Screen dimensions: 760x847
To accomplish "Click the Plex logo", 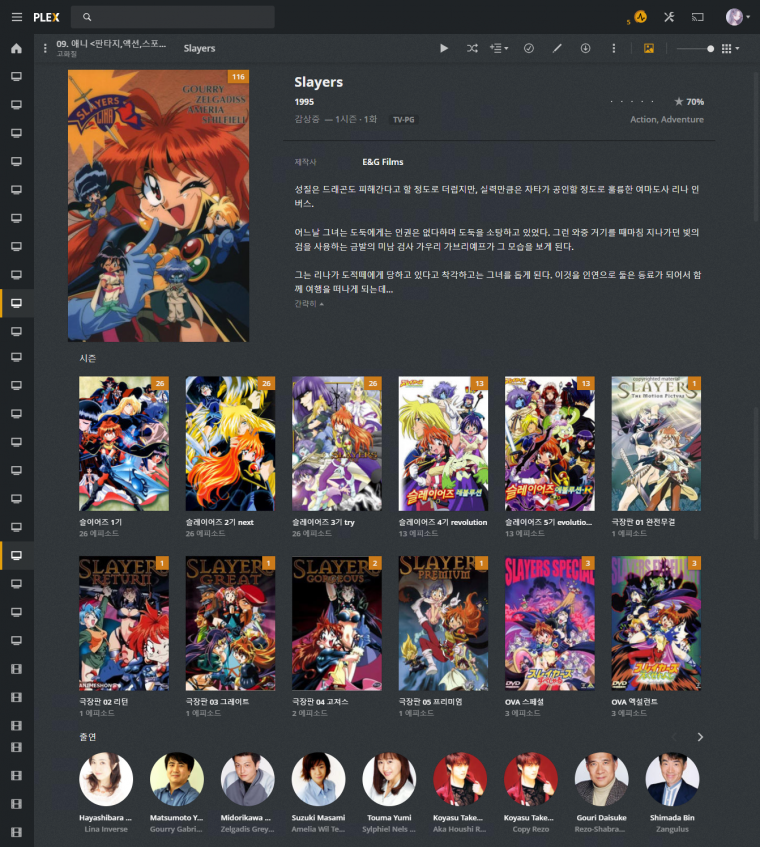I will tap(46, 17).
